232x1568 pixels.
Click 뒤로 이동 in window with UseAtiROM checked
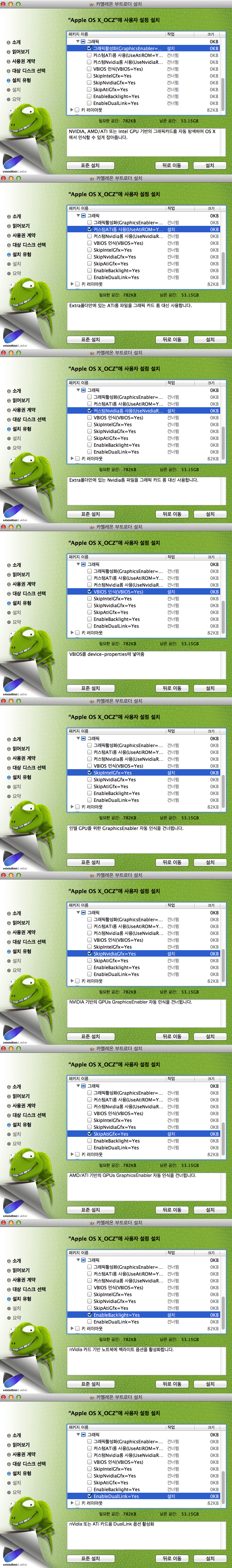[172, 340]
